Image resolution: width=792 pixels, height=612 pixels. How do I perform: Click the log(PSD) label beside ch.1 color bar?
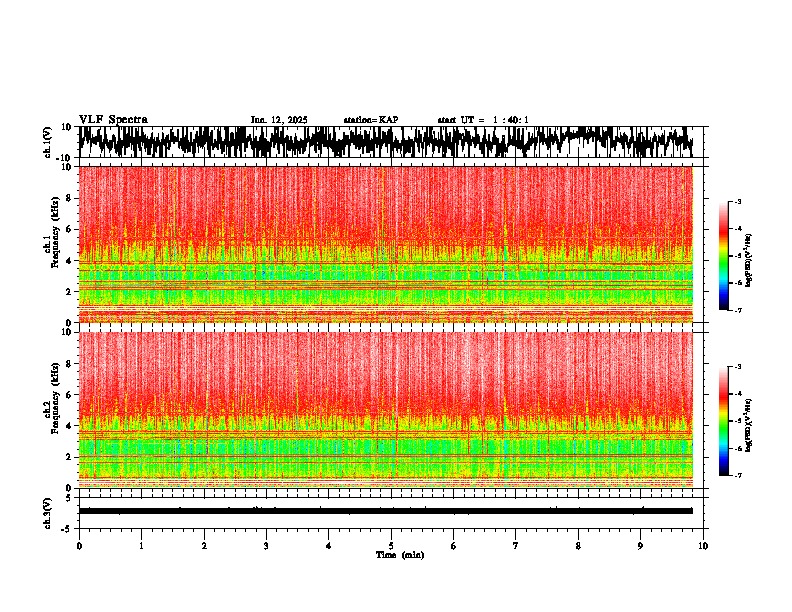(x=749, y=261)
